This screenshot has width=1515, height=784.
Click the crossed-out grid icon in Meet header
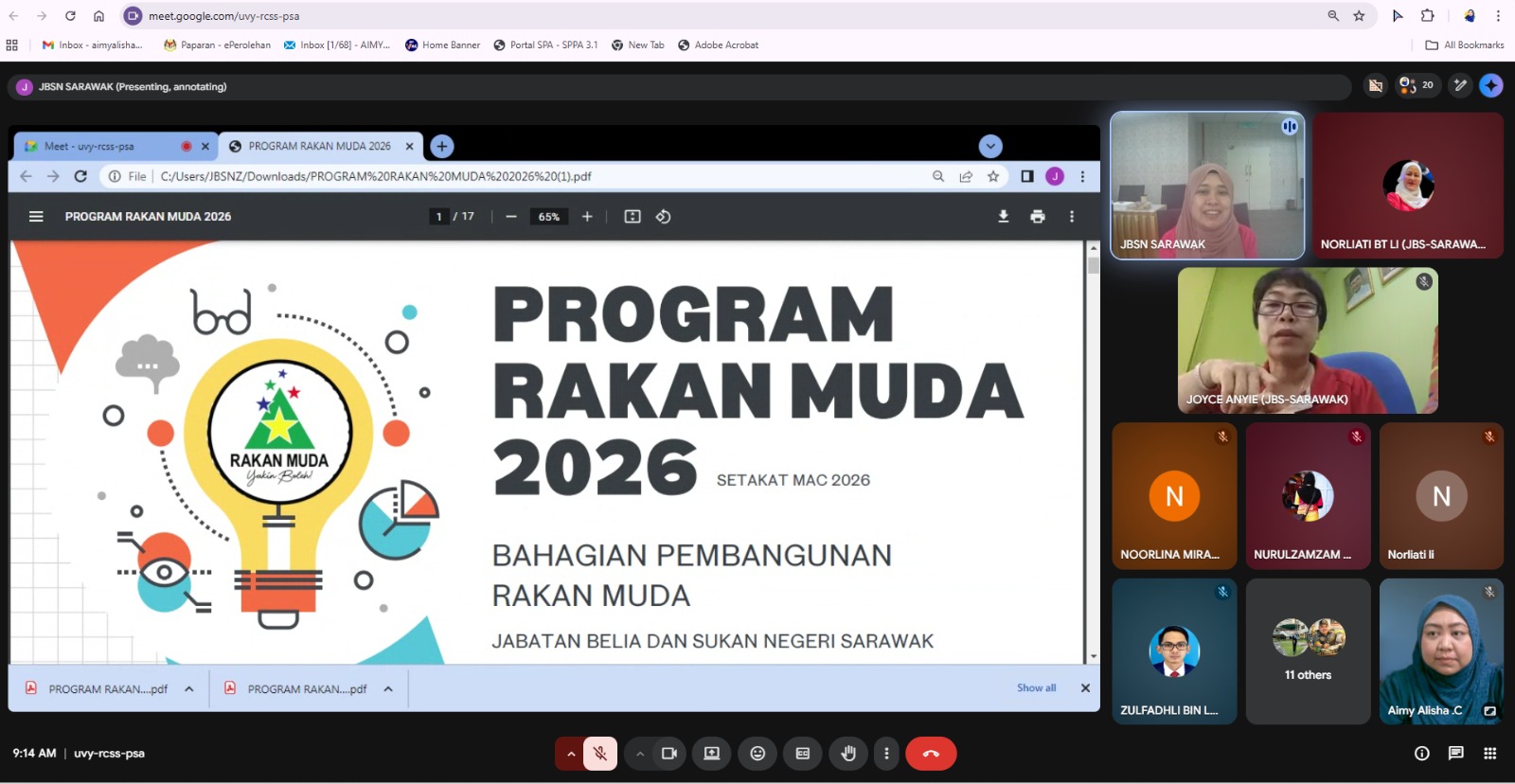click(1376, 85)
